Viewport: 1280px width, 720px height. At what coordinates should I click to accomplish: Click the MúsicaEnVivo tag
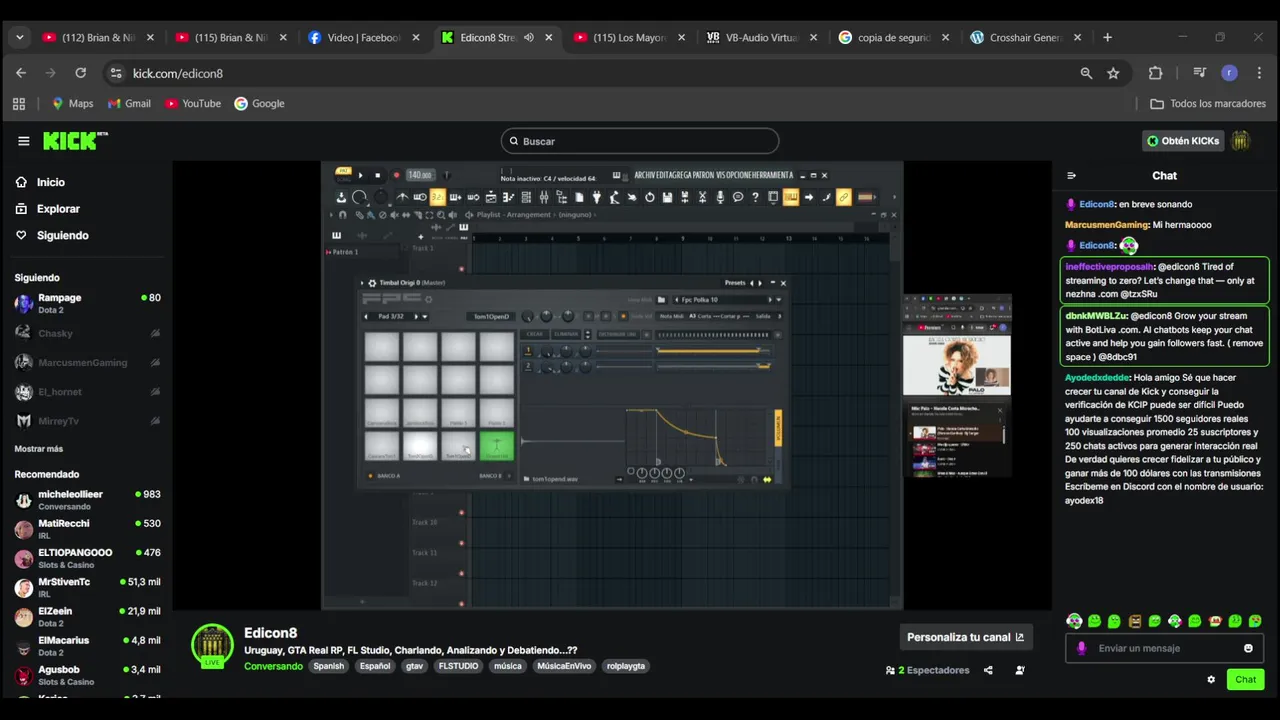(x=564, y=666)
